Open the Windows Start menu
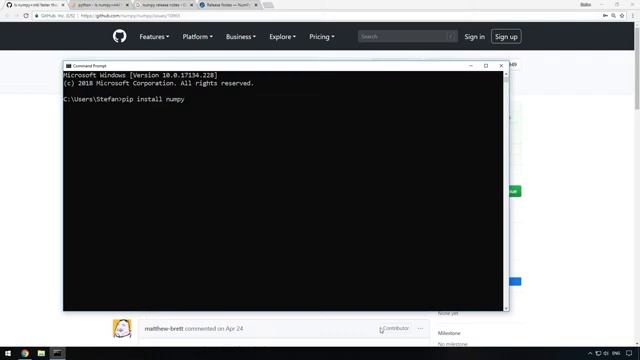Image resolution: width=640 pixels, height=360 pixels. pyautogui.click(x=8, y=353)
